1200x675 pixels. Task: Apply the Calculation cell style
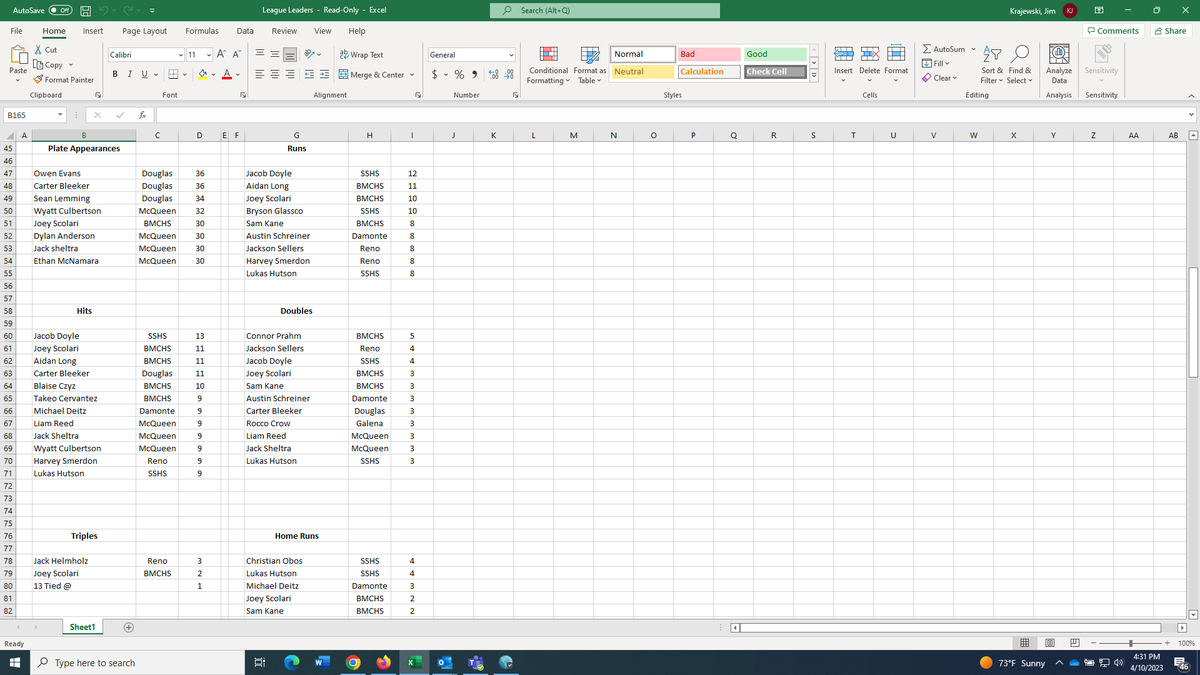point(710,72)
